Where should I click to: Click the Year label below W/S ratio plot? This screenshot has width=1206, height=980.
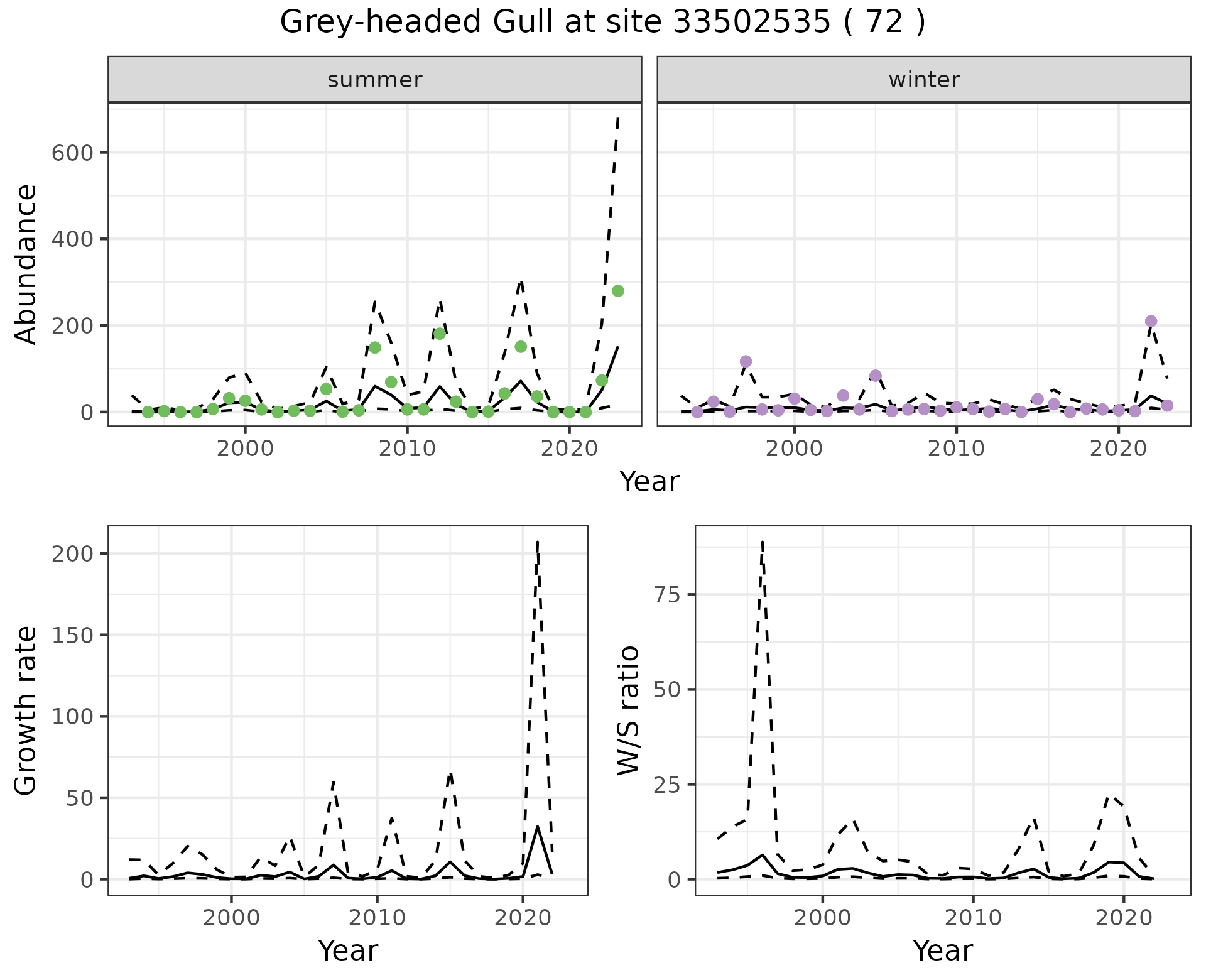pos(942,951)
